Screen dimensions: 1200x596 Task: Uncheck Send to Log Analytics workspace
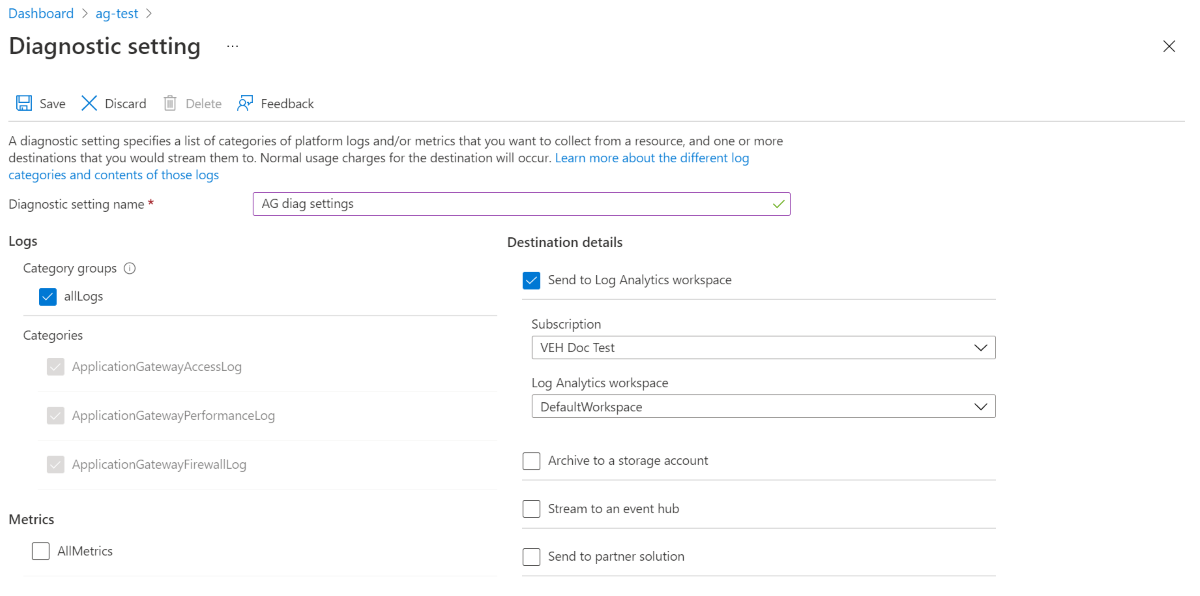pyautogui.click(x=531, y=280)
